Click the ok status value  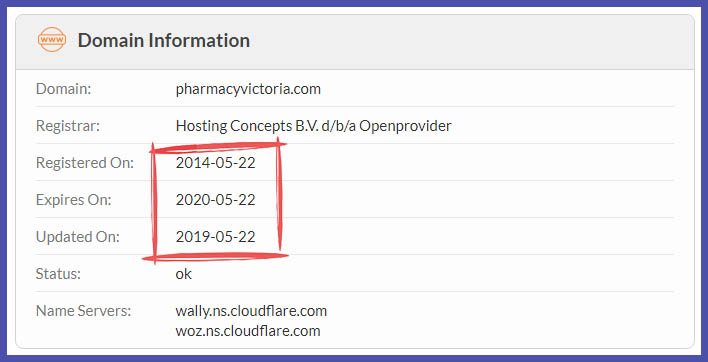tap(184, 274)
